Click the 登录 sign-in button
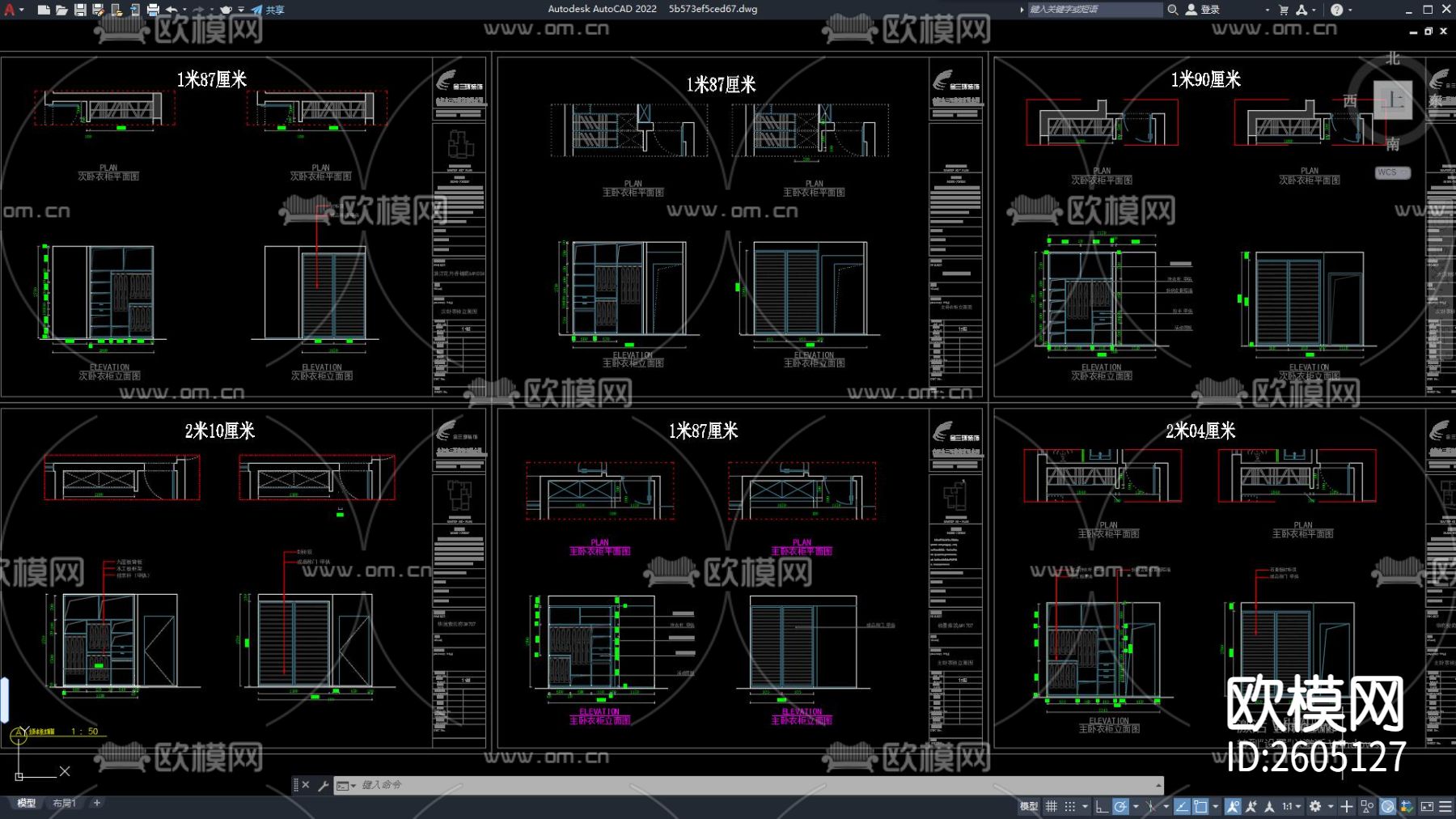This screenshot has height=819, width=1456. [1204, 10]
